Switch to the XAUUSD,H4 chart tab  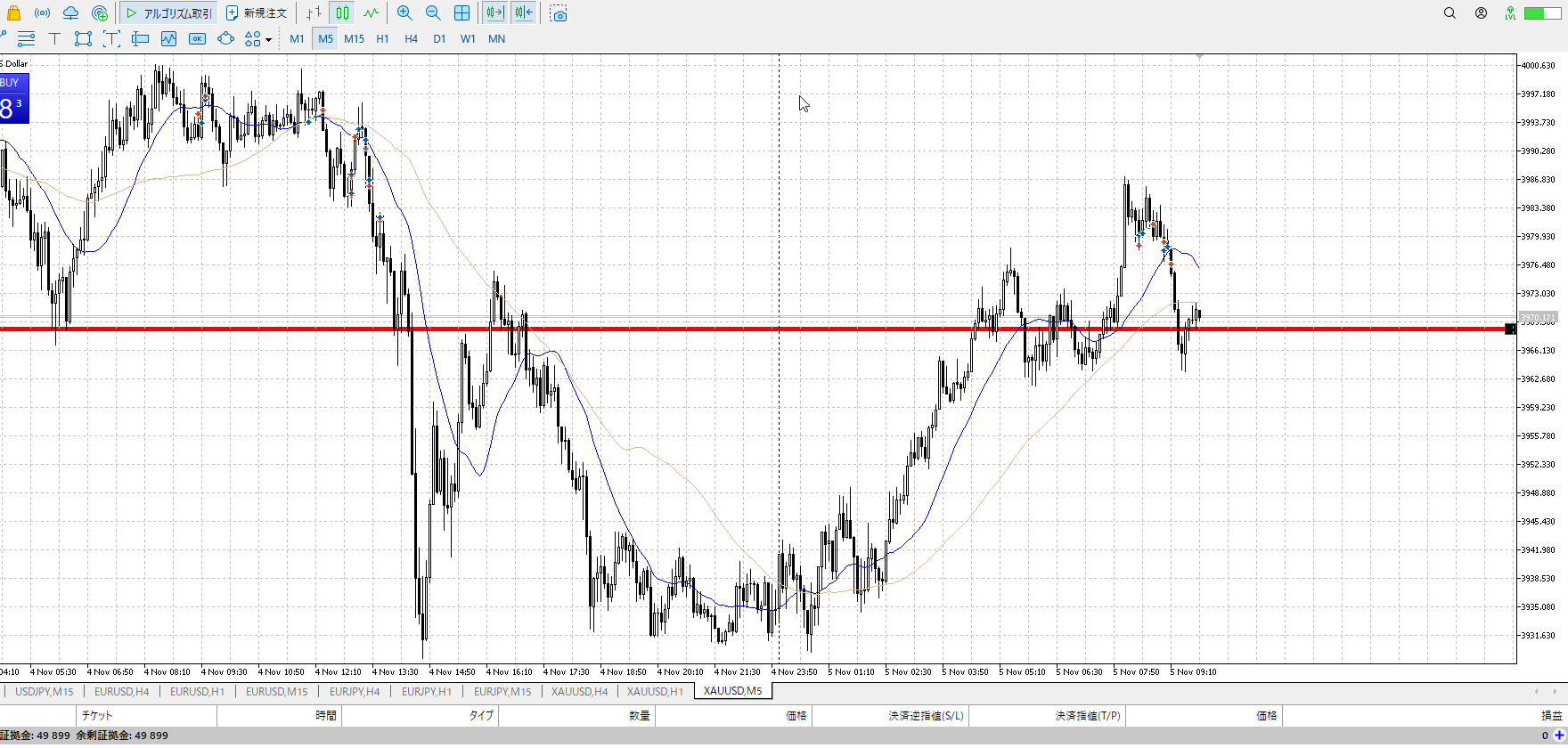(x=579, y=691)
